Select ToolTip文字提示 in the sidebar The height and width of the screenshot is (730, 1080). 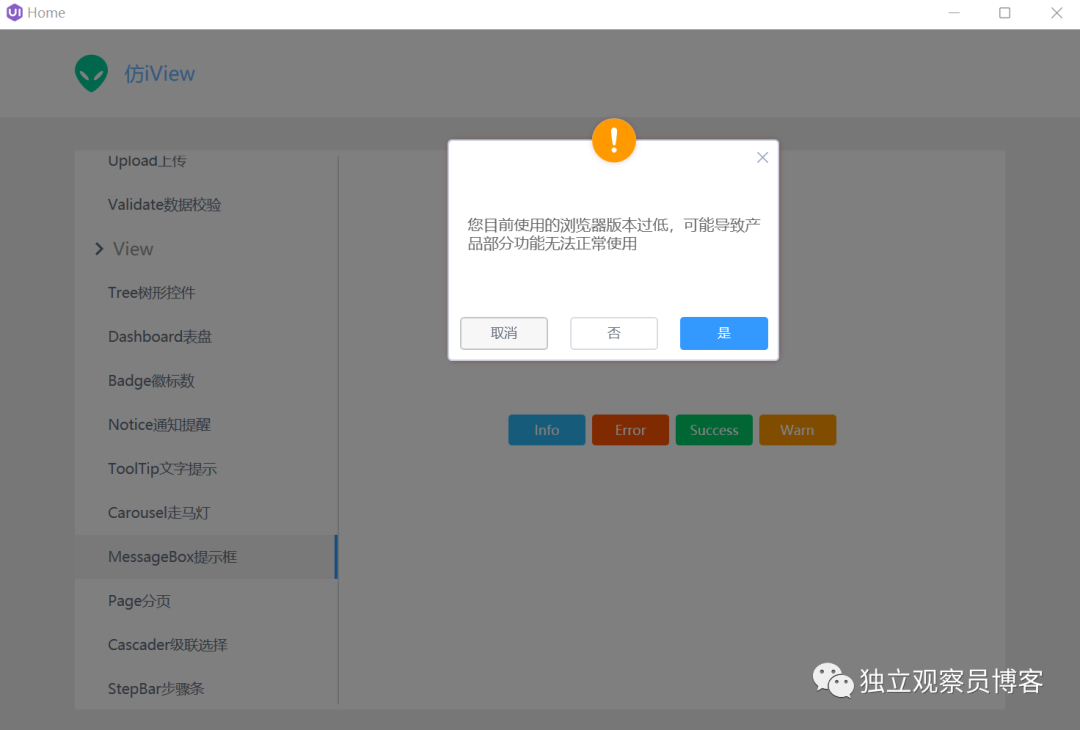point(206,469)
